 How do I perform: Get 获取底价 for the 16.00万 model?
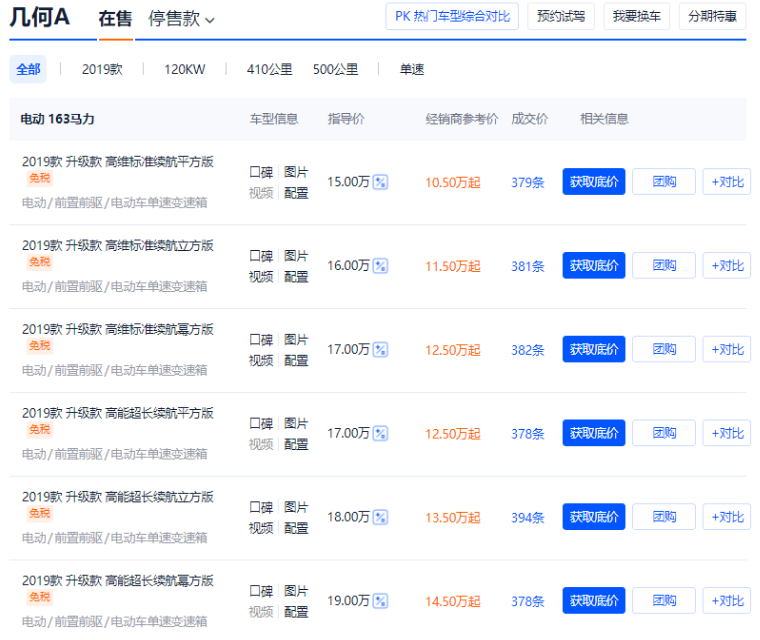click(x=594, y=266)
